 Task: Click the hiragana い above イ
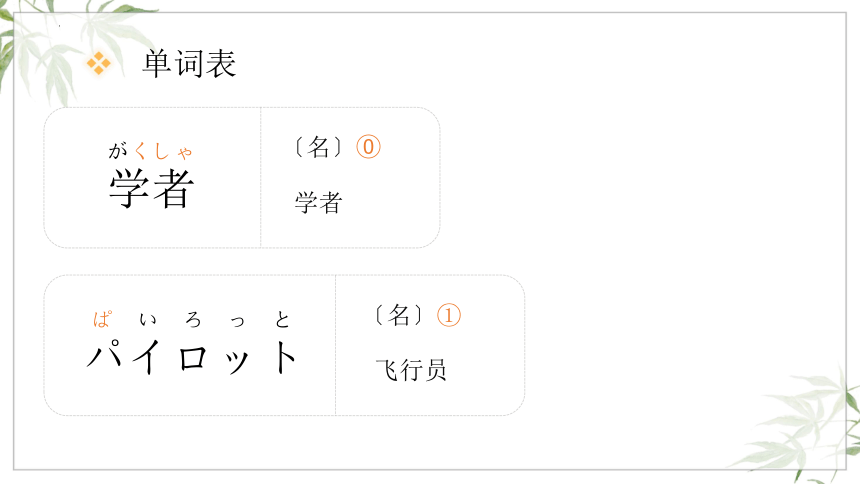[148, 319]
